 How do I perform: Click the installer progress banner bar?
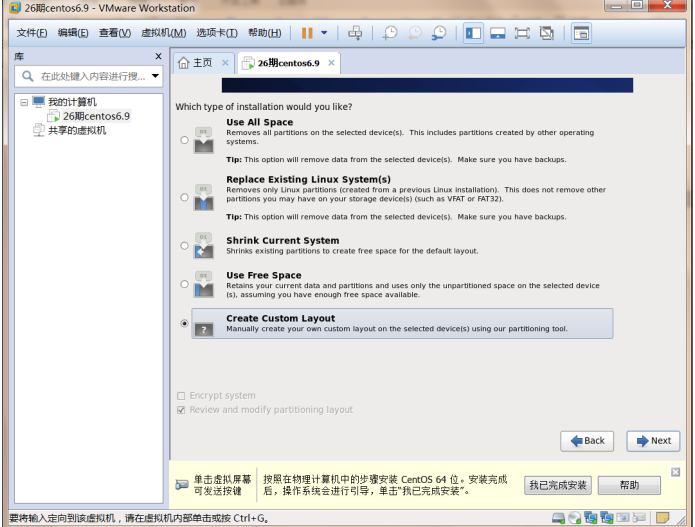(427, 86)
